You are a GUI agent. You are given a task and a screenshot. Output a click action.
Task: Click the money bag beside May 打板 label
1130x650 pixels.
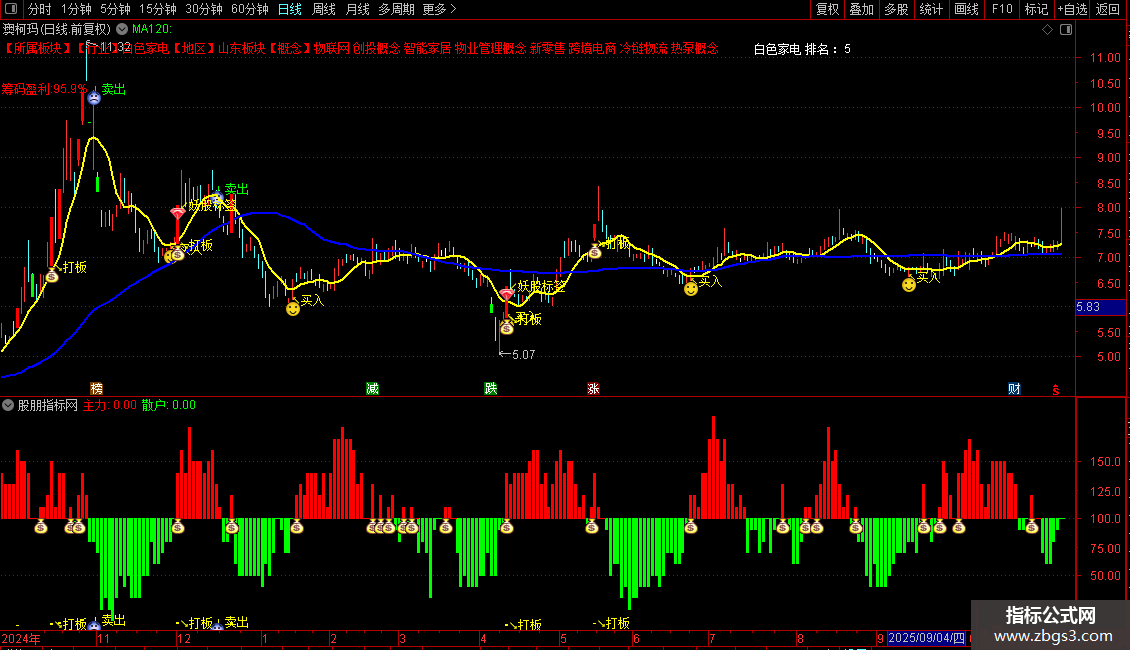595,252
